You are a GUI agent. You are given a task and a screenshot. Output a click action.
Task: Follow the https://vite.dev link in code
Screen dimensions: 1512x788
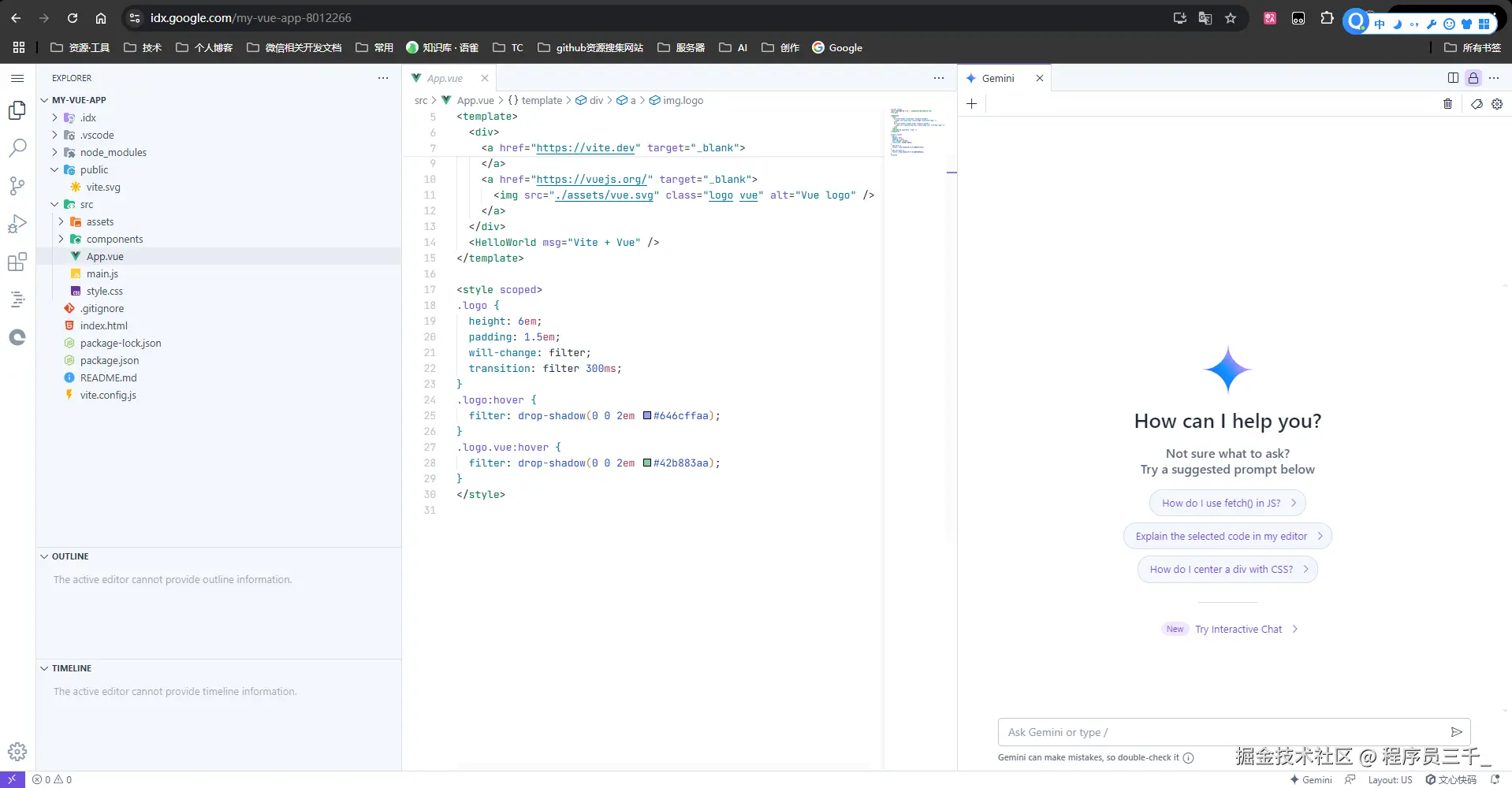coord(585,147)
